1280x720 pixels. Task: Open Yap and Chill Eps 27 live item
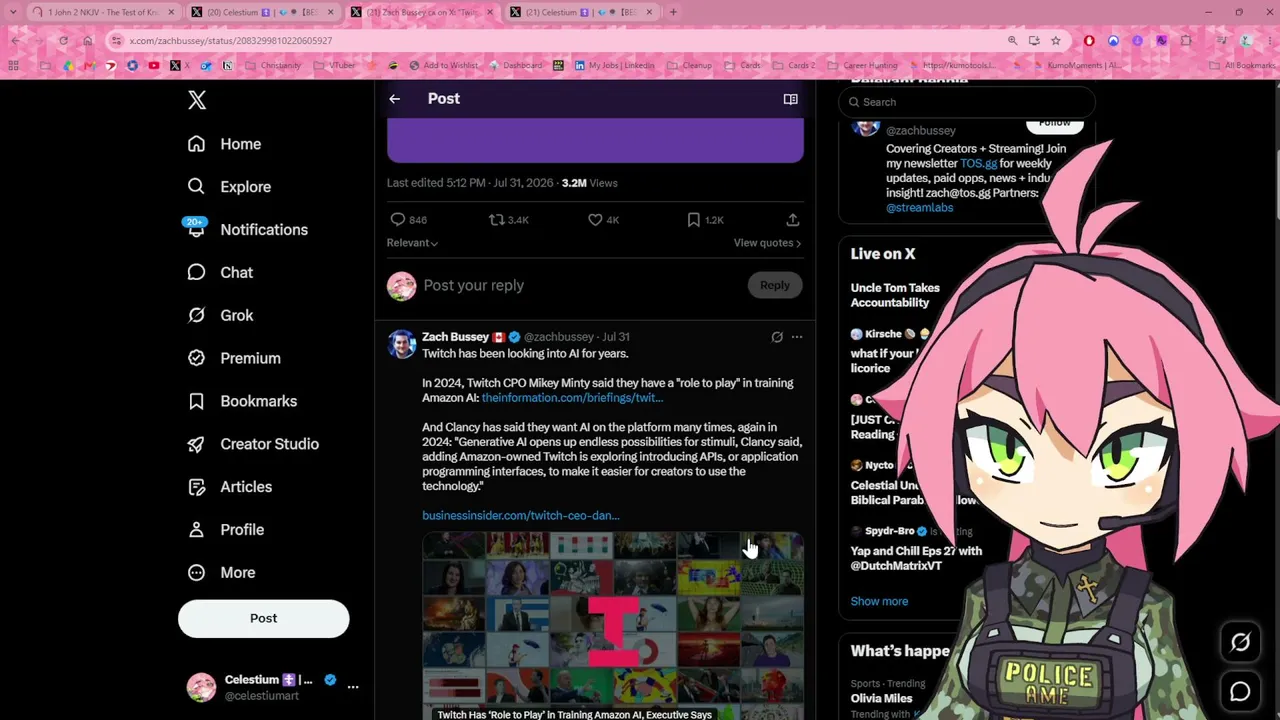[x=916, y=558]
